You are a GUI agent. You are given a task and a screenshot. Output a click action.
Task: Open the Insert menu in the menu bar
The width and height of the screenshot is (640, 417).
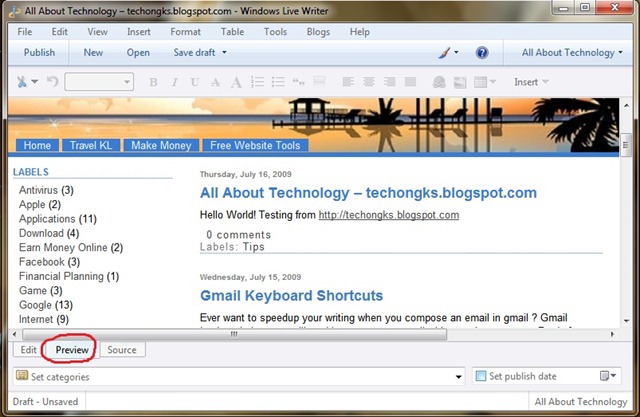138,32
